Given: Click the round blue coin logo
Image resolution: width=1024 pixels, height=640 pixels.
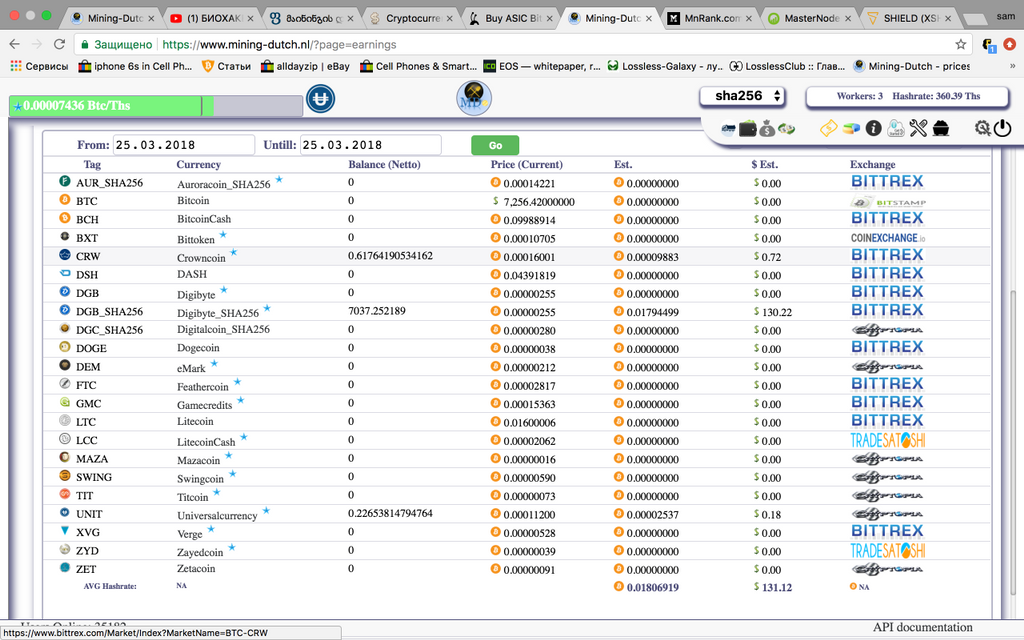Looking at the screenshot, I should pos(320,99).
